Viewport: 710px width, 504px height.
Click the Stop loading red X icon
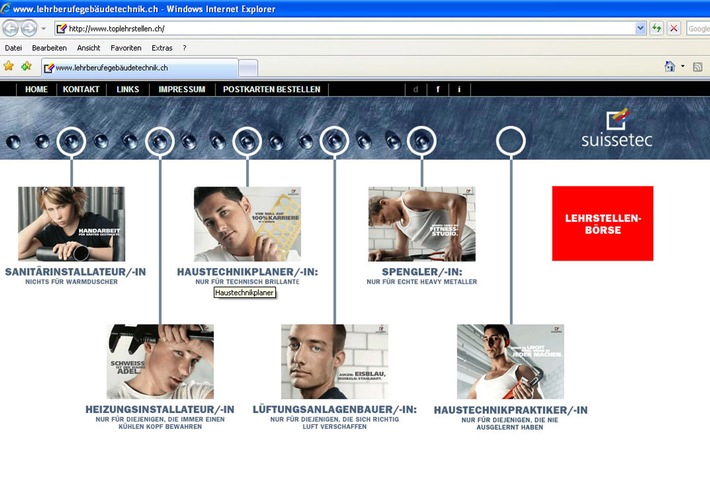[673, 29]
